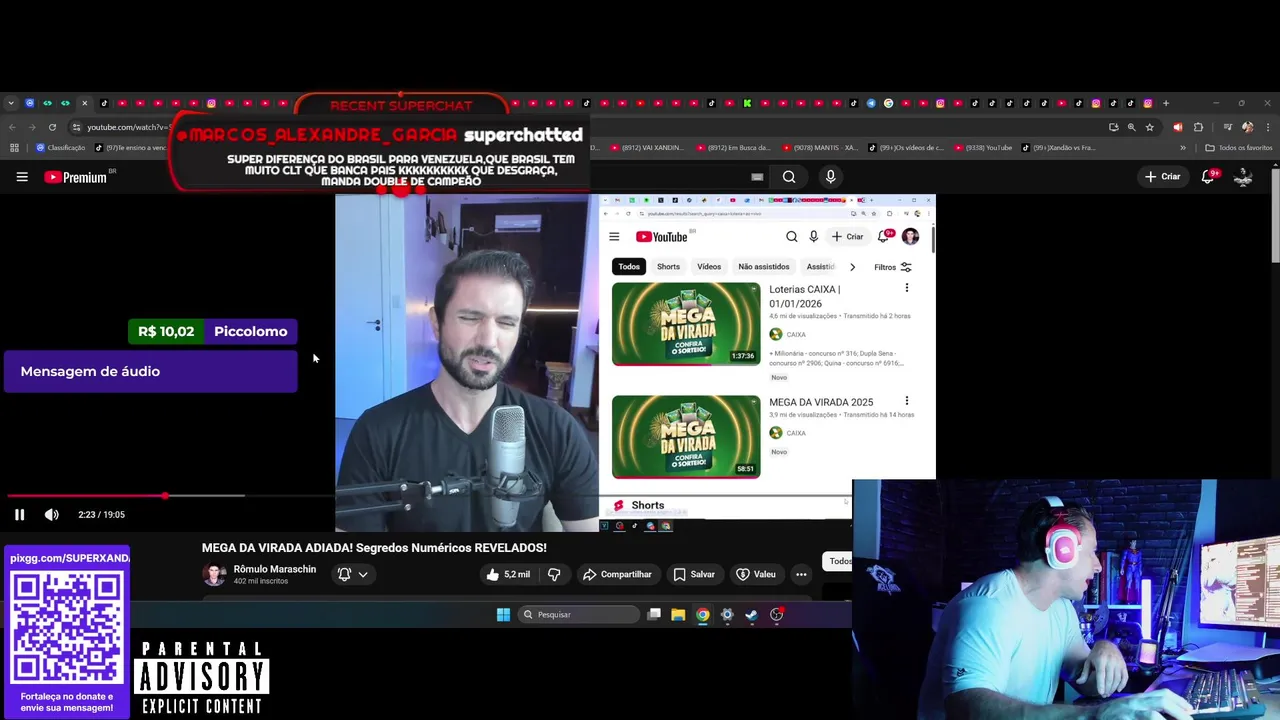Screen dimensions: 1280x720
Task: Save video with the Salvar button
Action: pyautogui.click(x=694, y=575)
